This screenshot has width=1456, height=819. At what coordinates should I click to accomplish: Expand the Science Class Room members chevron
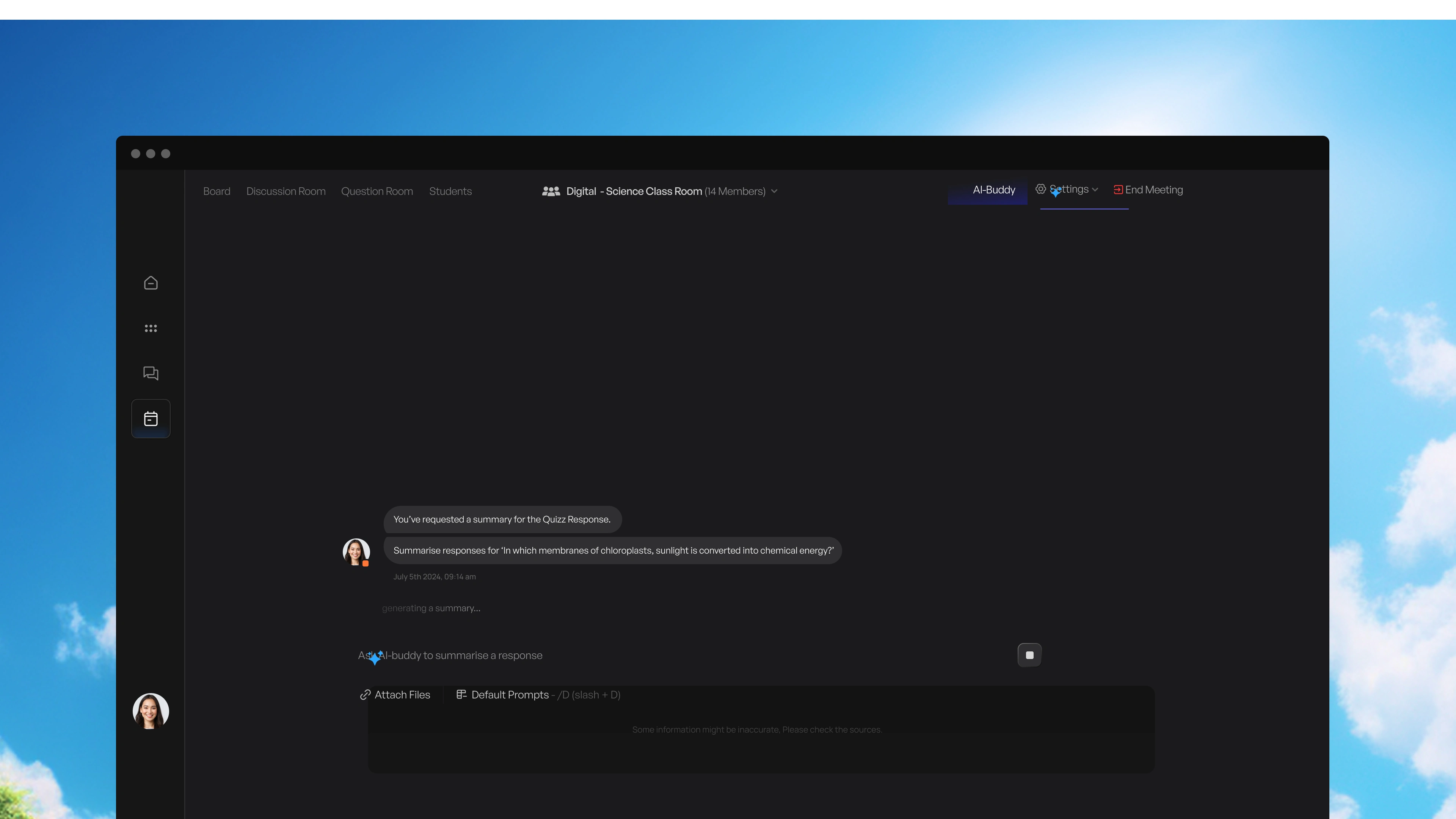774,191
